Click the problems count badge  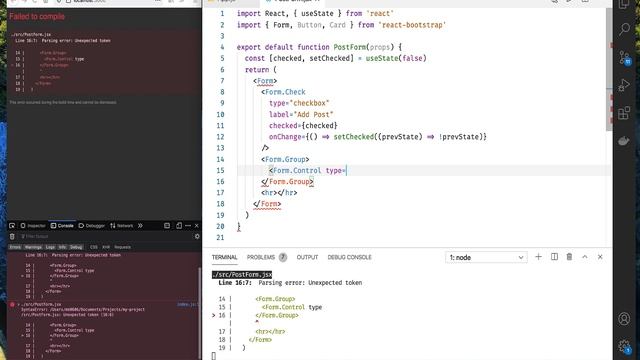click(x=282, y=257)
